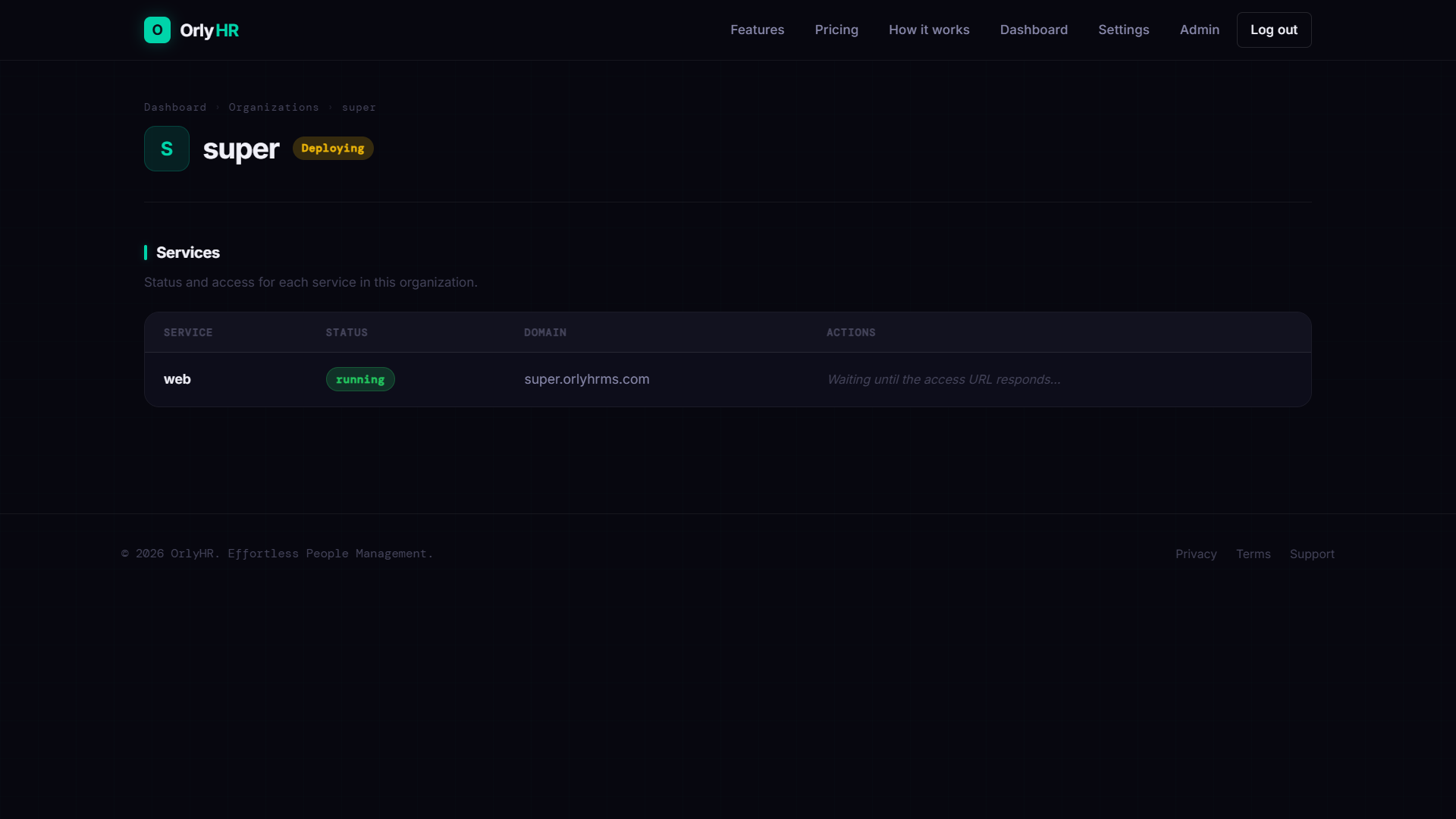Screen dimensions: 1456x819
Task: Open the Dashboard navigation item
Action: pyautogui.click(x=1034, y=30)
